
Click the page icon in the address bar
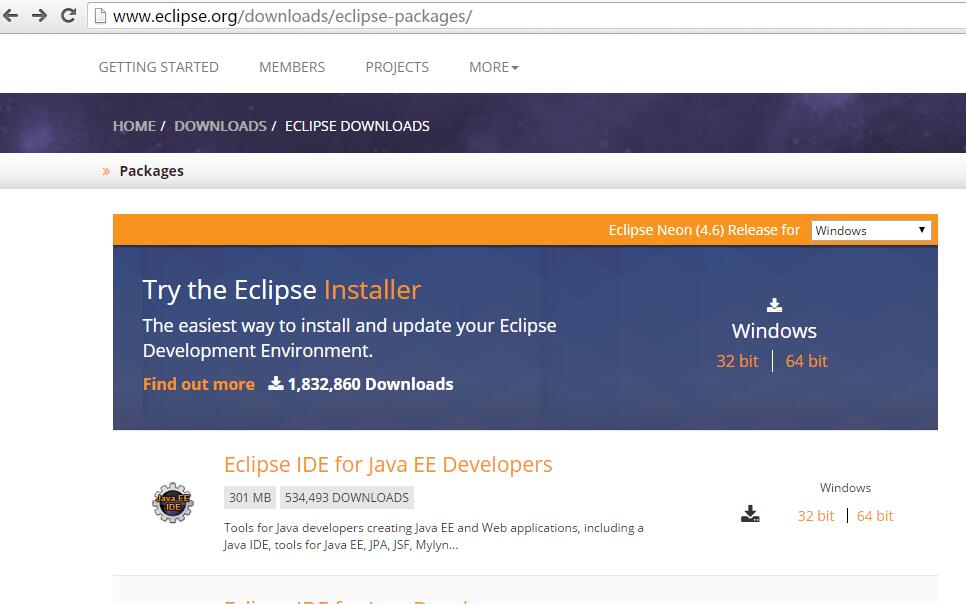pos(100,15)
